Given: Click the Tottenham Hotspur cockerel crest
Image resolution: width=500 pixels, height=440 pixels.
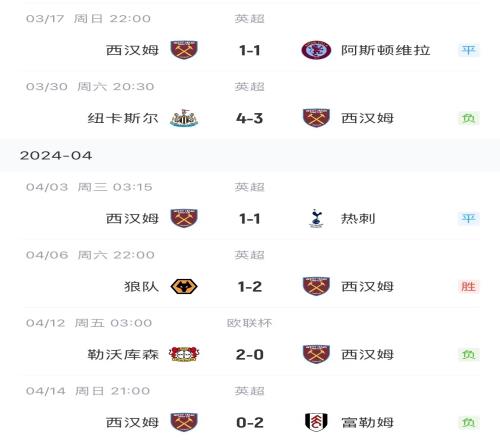Looking at the screenshot, I should point(316,219).
